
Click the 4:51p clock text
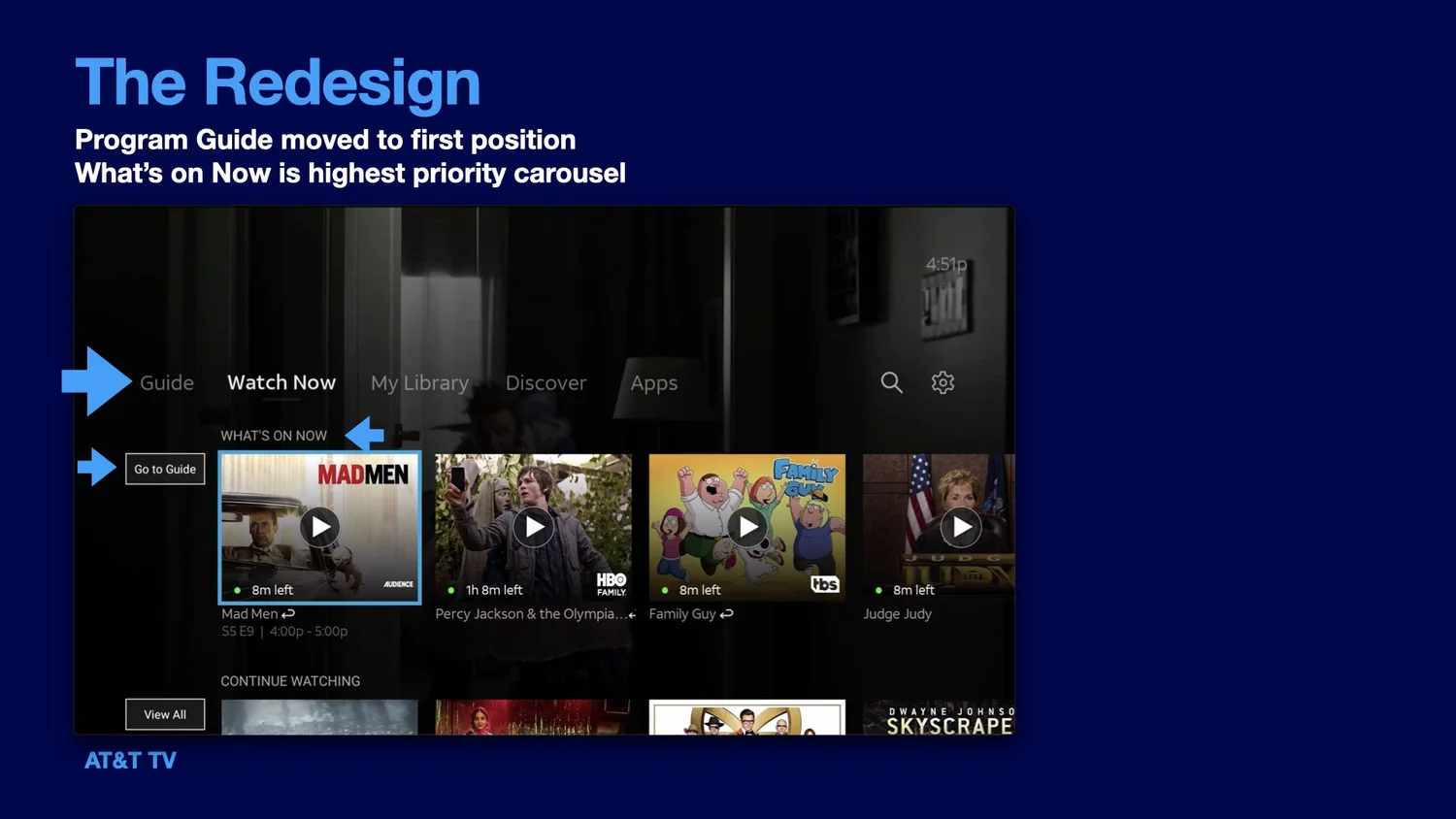pyautogui.click(x=946, y=264)
